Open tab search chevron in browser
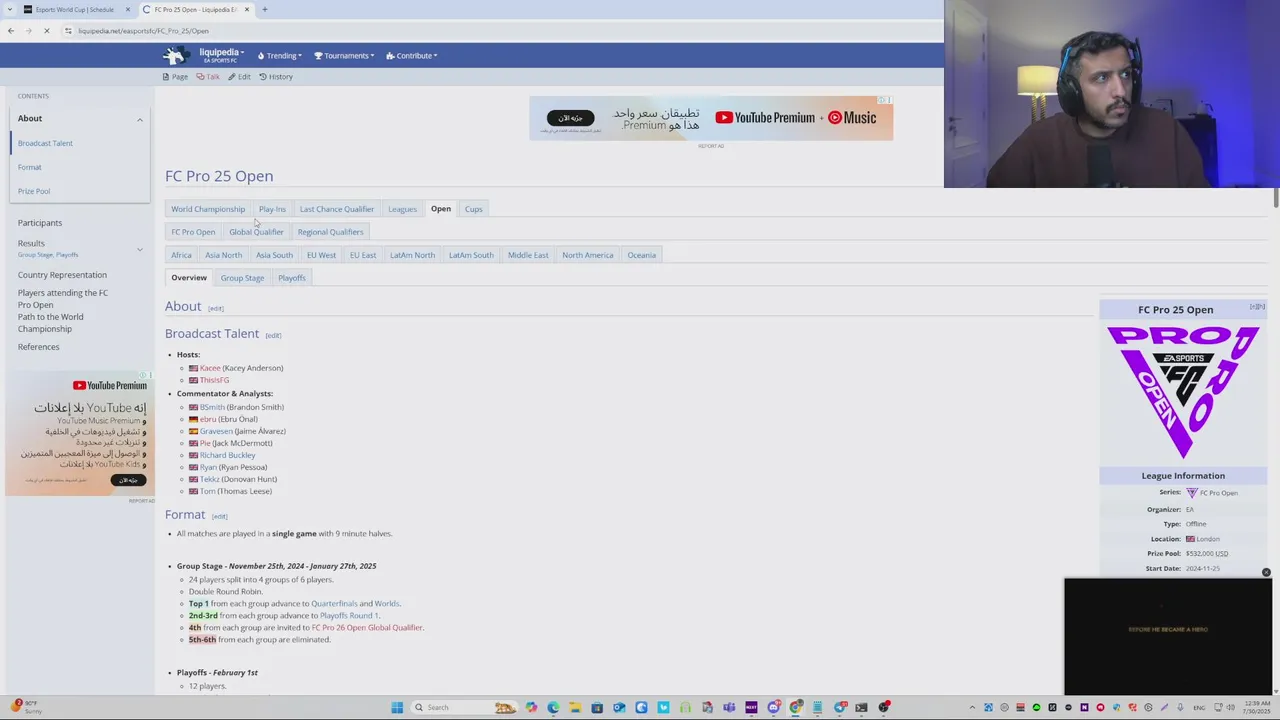The width and height of the screenshot is (1280, 720). (11, 10)
